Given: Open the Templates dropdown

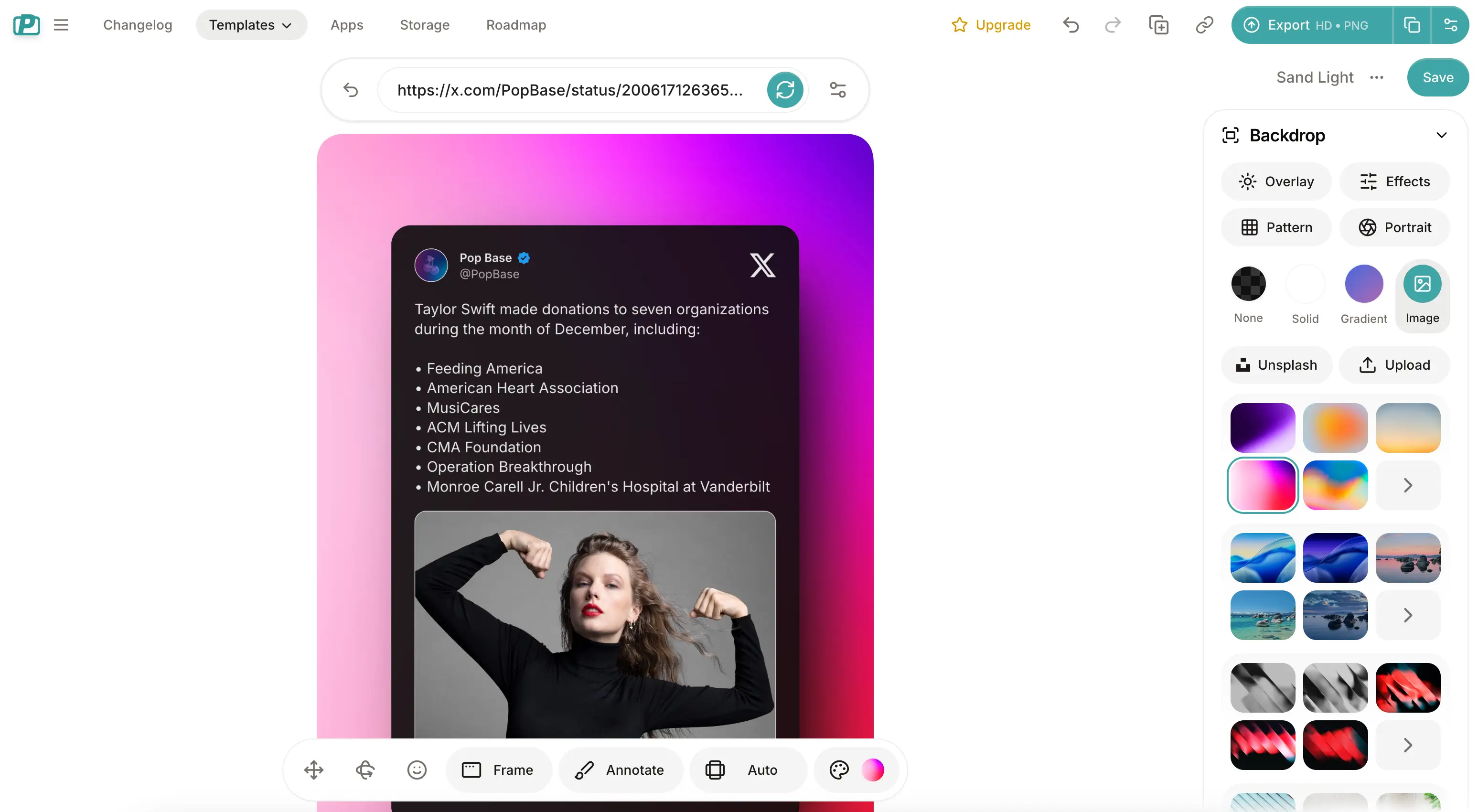Looking at the screenshot, I should [251, 25].
